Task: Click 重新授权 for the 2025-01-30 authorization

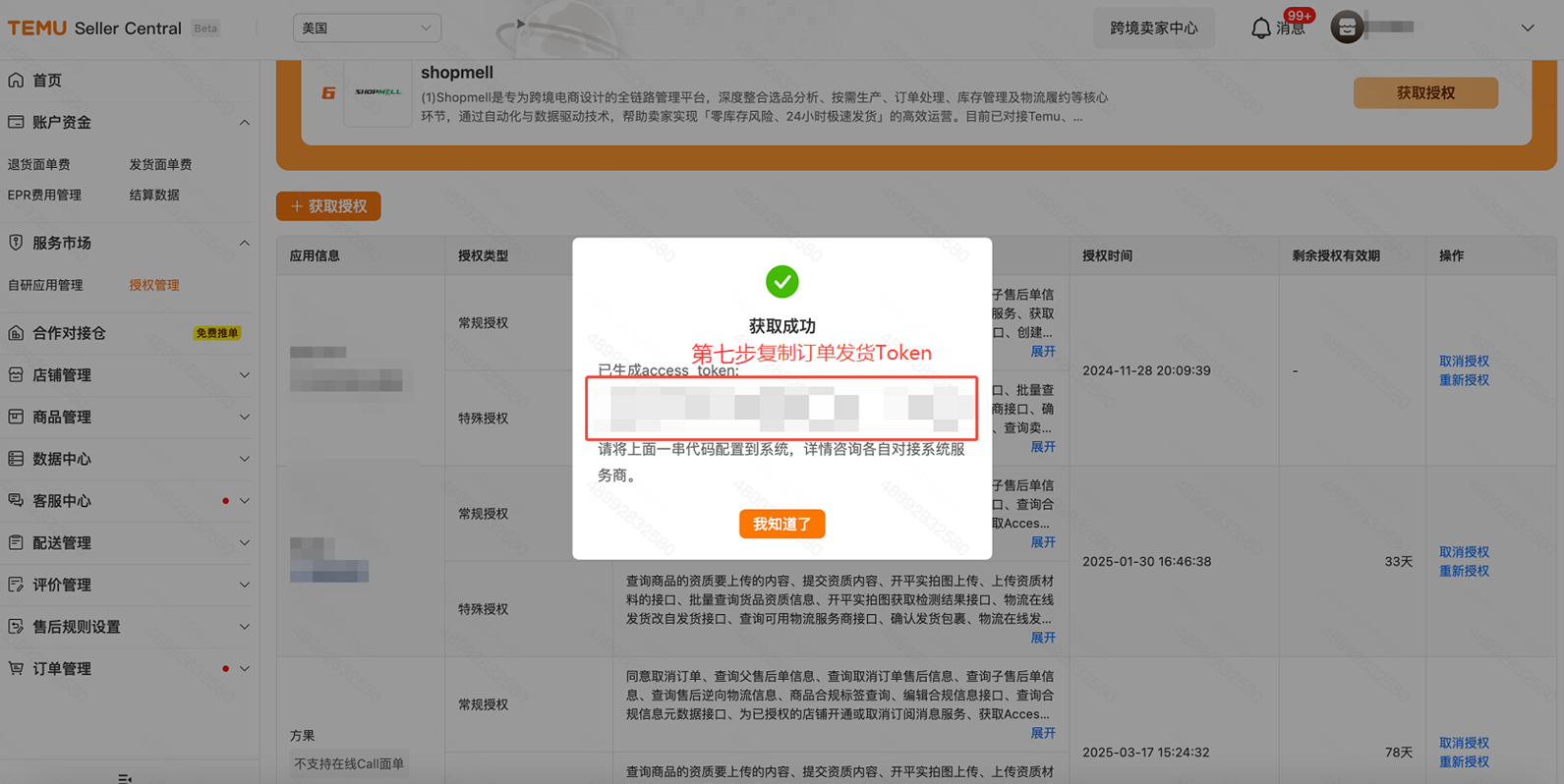Action: pos(1464,571)
